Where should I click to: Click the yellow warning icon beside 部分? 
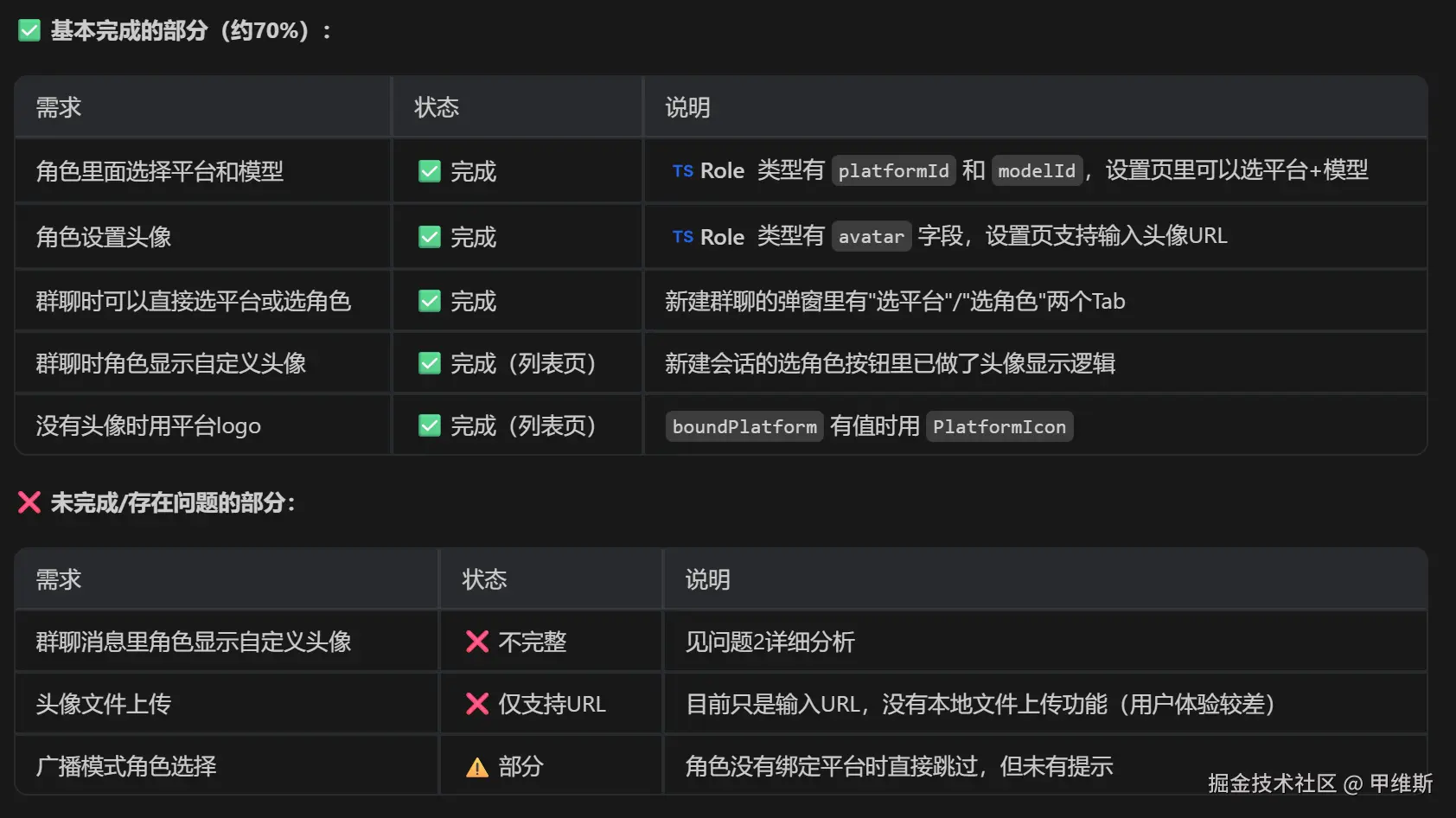pos(477,767)
